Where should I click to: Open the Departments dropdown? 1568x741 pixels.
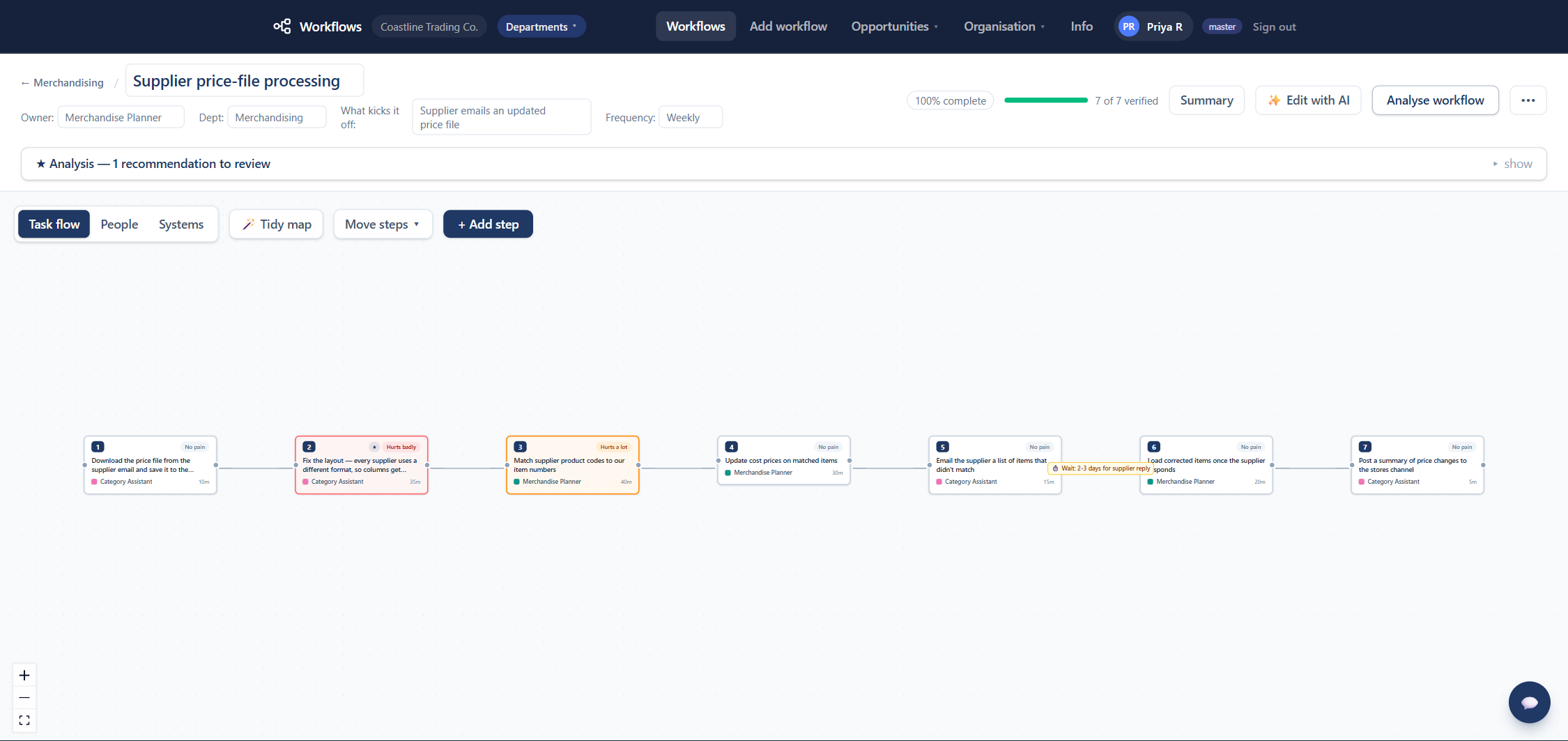(x=541, y=26)
